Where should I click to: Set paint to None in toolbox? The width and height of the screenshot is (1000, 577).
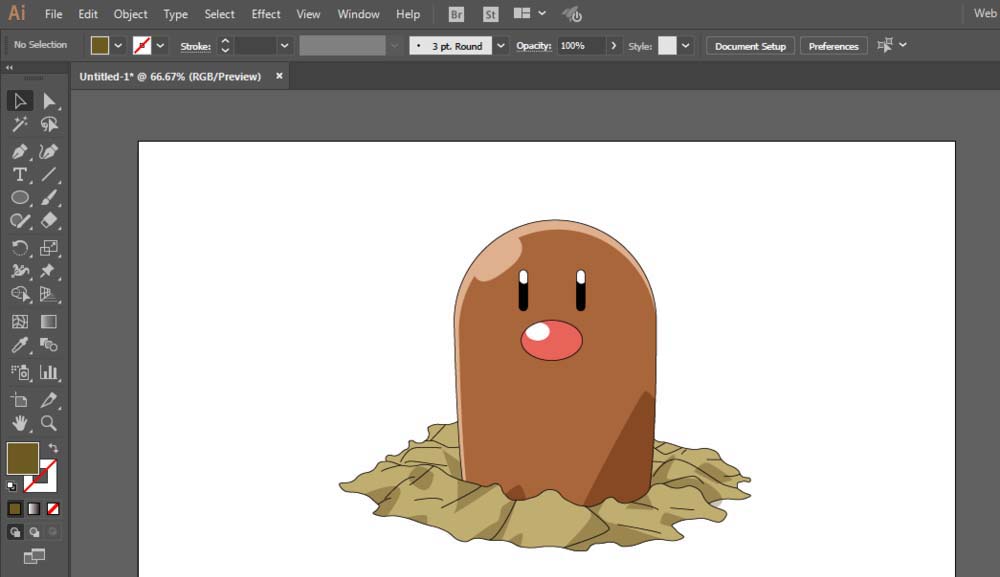(53, 508)
